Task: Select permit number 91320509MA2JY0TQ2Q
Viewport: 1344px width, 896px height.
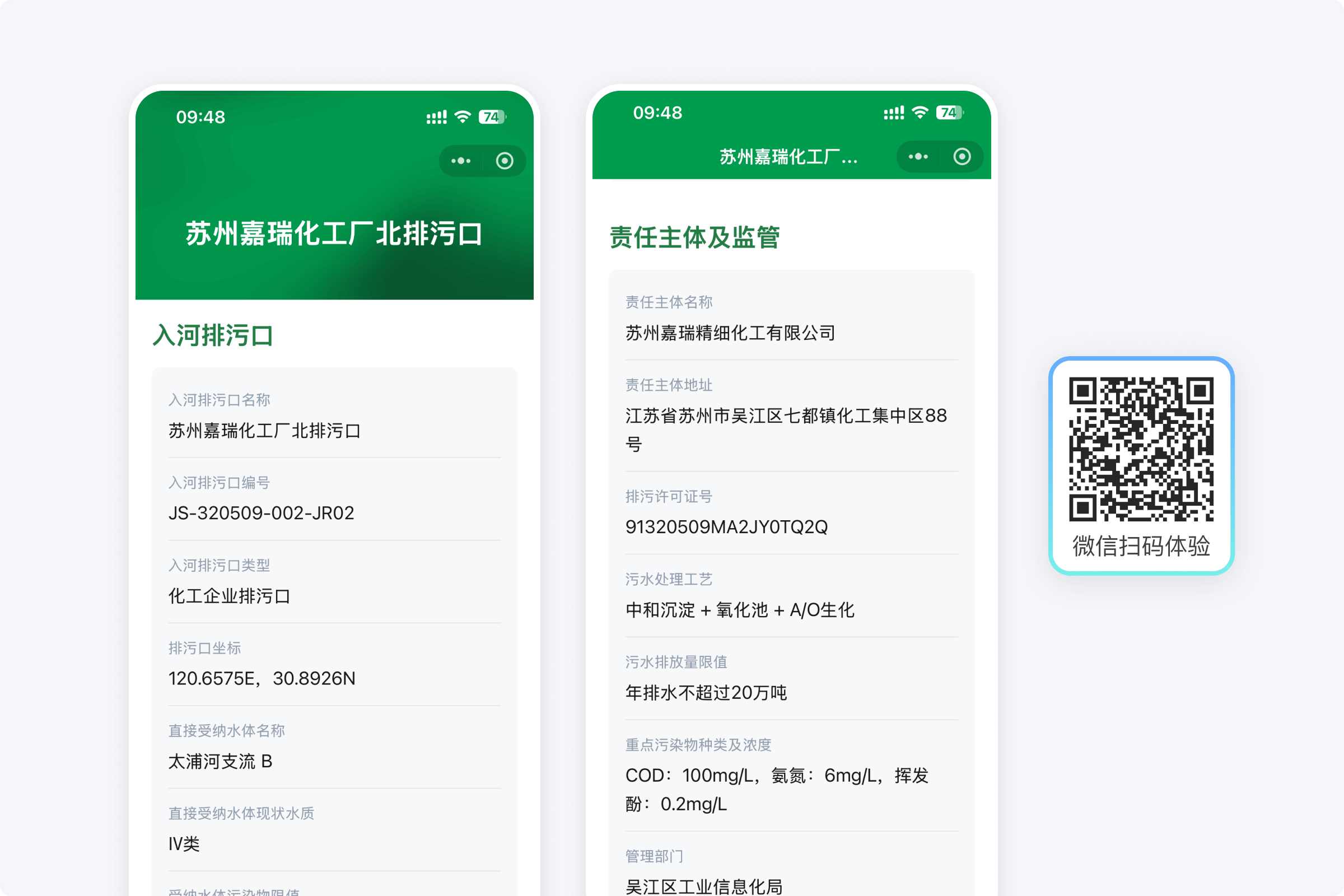Action: 726,527
